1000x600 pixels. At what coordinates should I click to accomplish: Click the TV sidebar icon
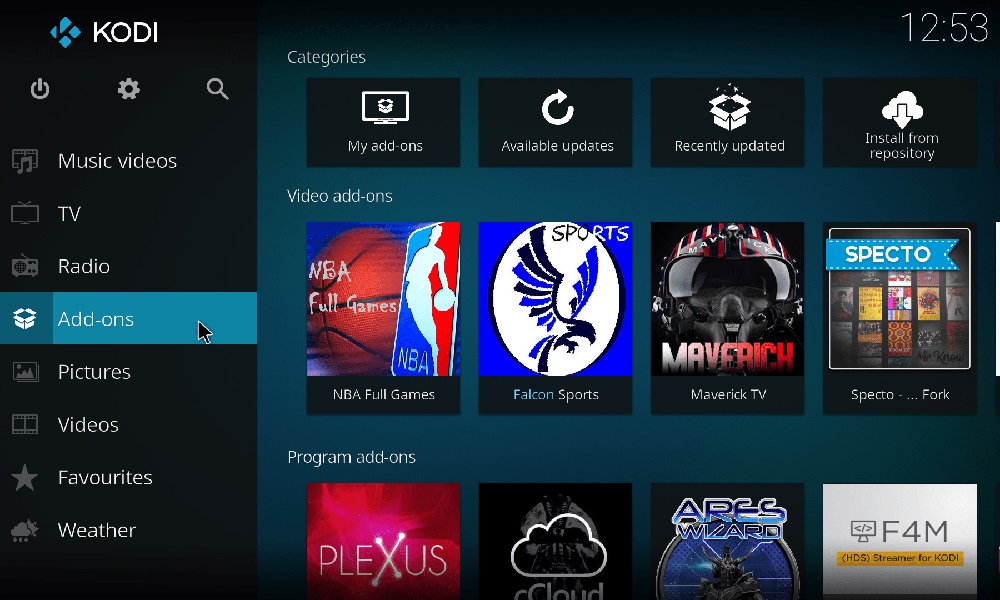coord(25,213)
